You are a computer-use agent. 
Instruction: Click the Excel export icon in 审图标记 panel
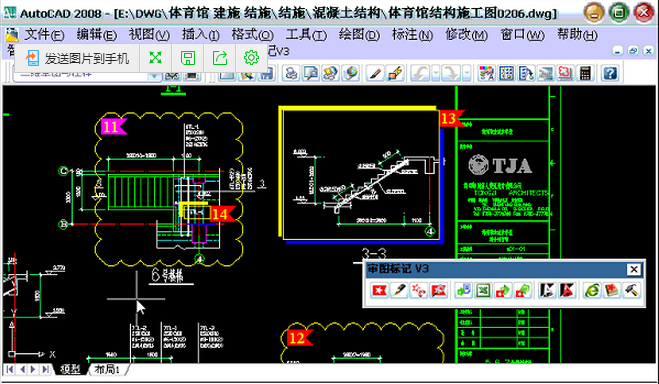coord(483,290)
